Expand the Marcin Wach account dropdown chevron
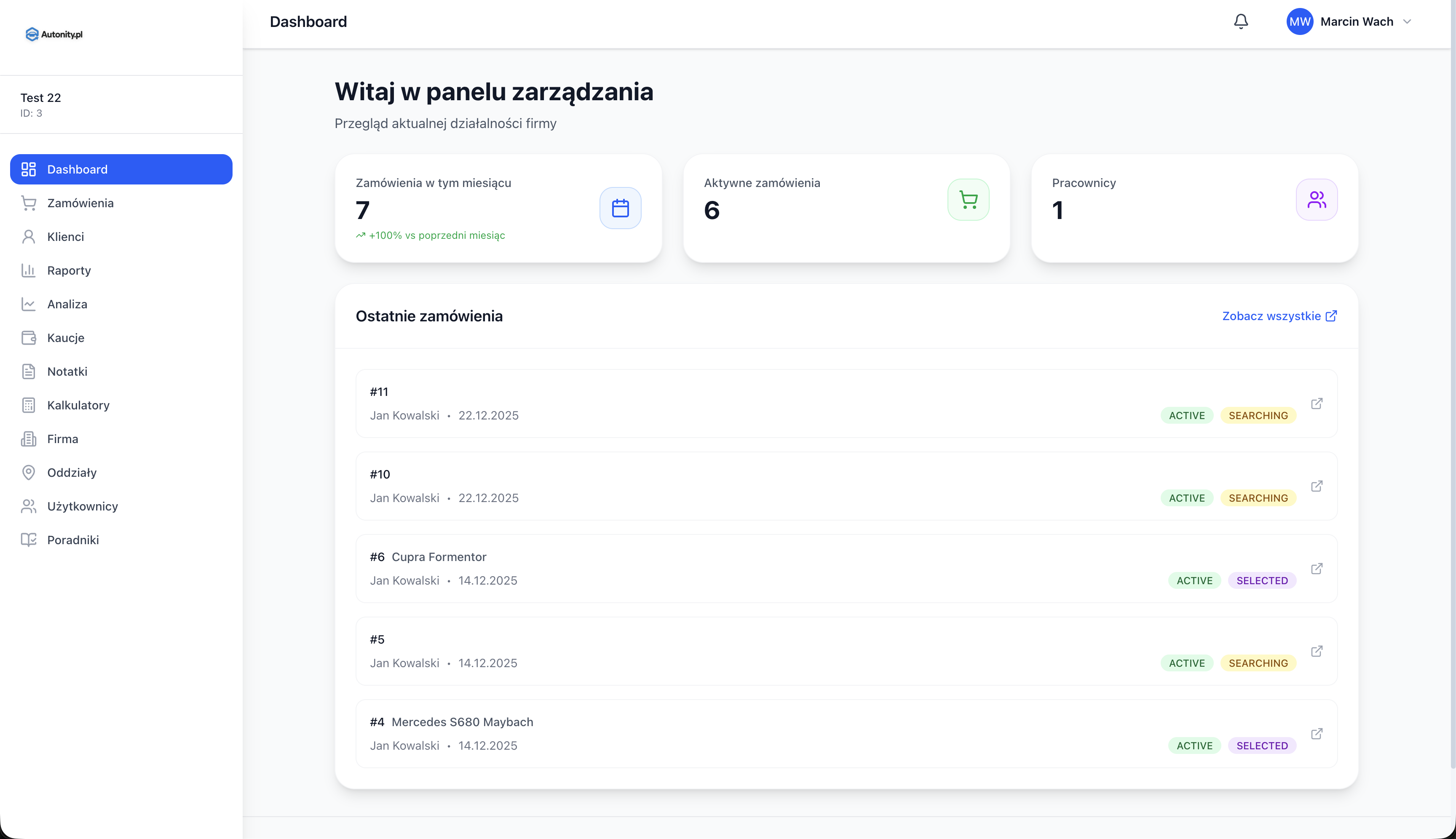 tap(1407, 22)
